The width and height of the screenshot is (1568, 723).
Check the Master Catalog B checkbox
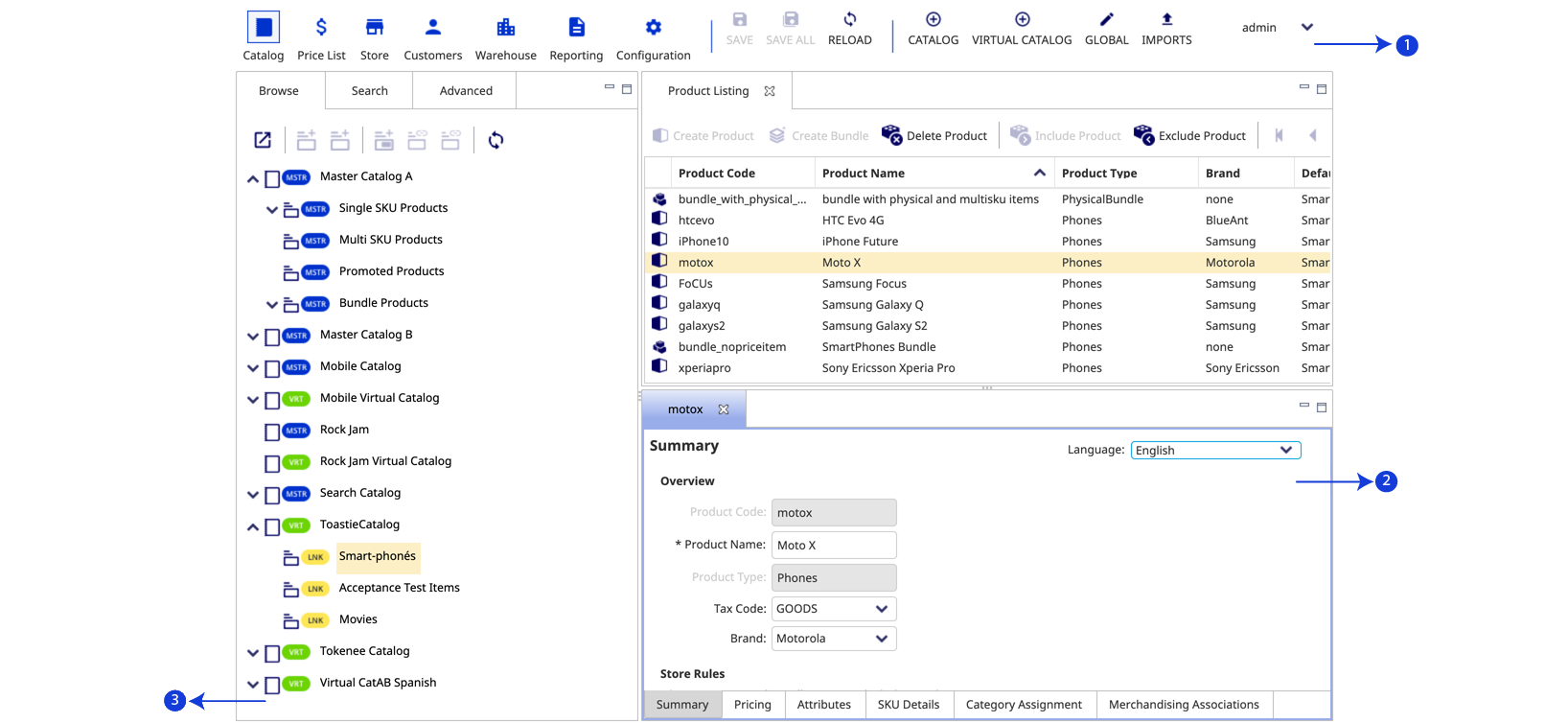click(x=272, y=337)
